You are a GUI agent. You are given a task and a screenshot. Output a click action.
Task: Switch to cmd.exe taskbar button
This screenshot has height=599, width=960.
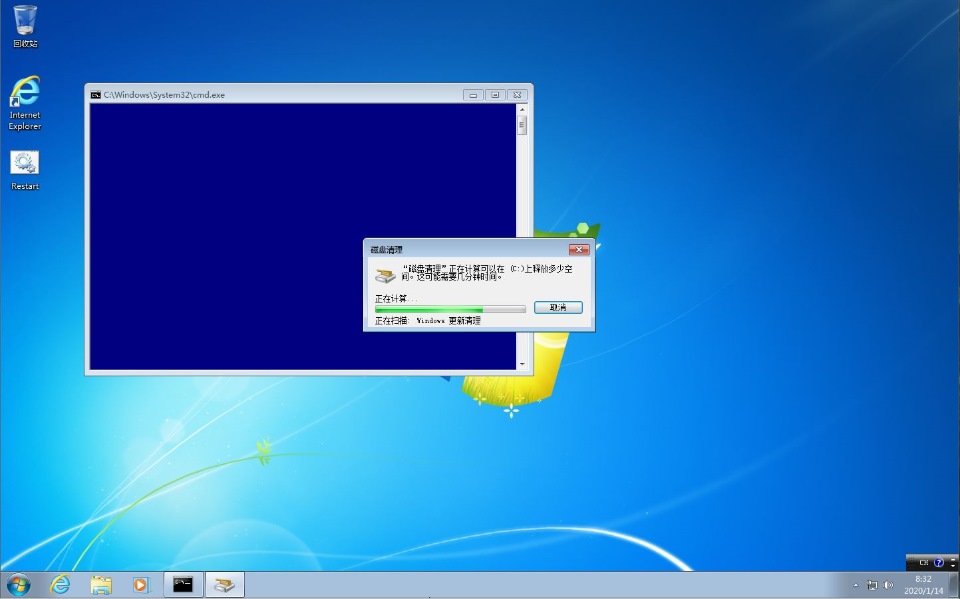183,585
